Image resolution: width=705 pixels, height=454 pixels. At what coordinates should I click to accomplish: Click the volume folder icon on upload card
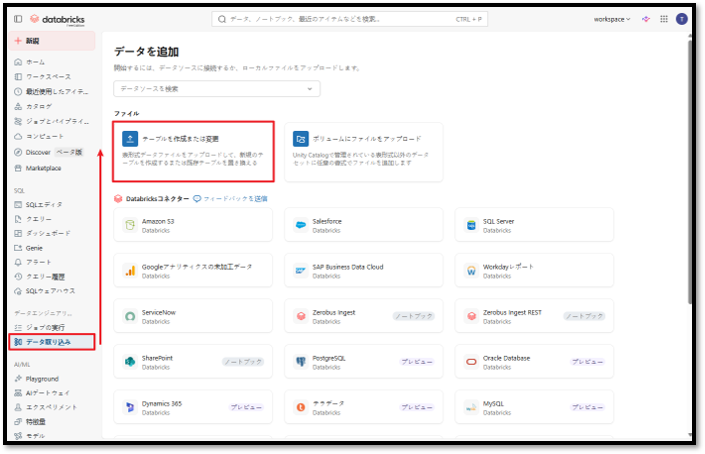(x=301, y=139)
